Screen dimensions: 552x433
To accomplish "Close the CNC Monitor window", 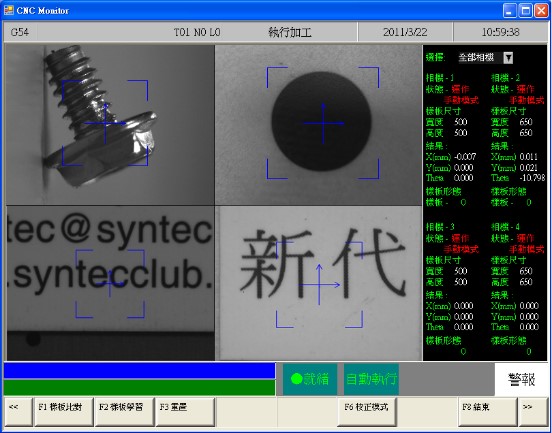I will point(541,11).
